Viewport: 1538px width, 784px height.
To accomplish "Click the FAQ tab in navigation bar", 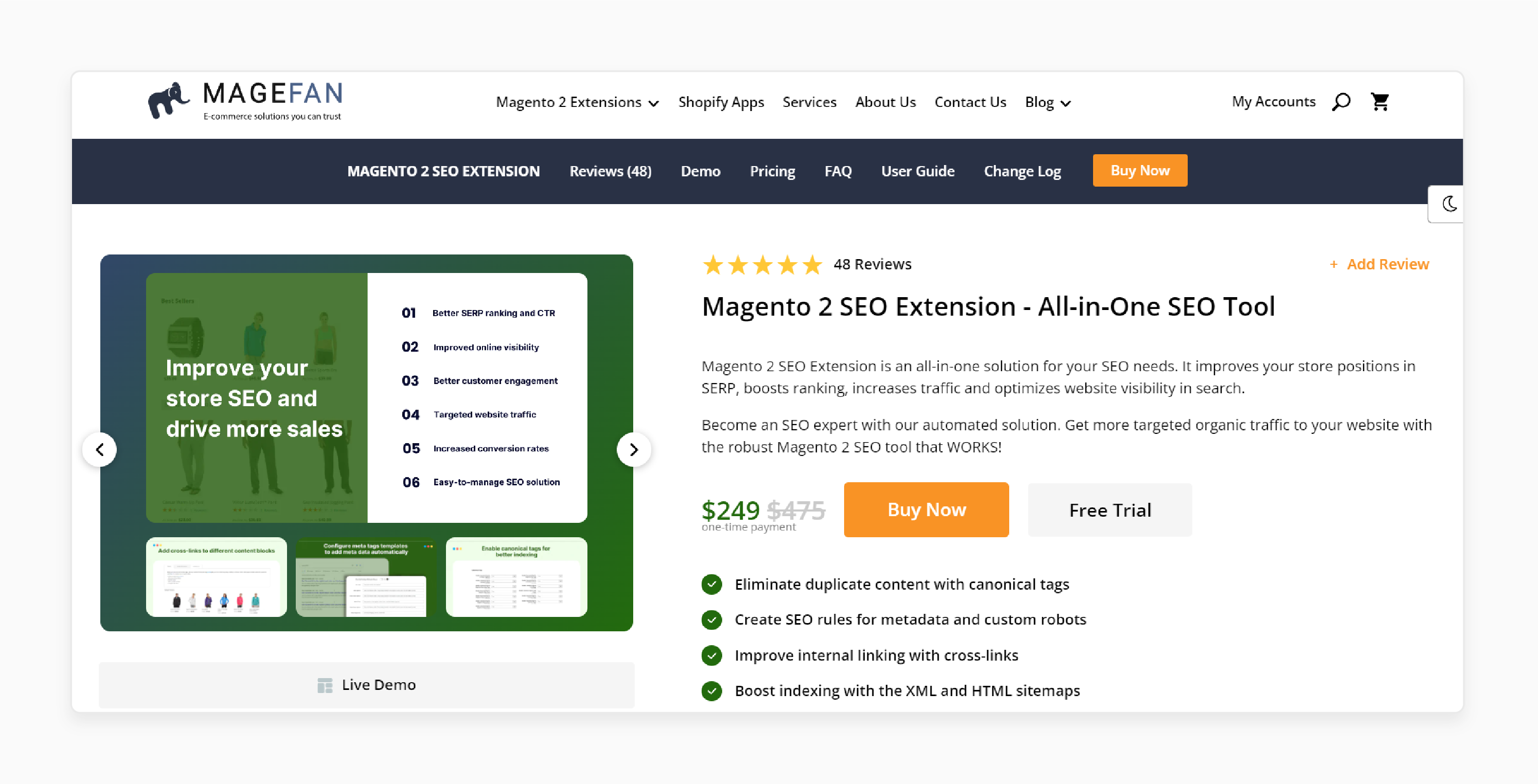I will [x=838, y=170].
